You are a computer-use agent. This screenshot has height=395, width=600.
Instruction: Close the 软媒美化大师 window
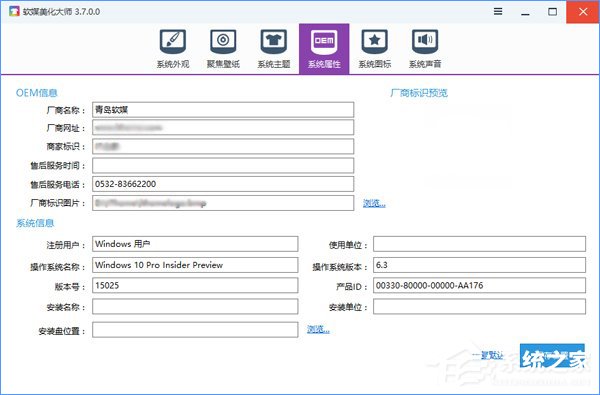click(583, 12)
